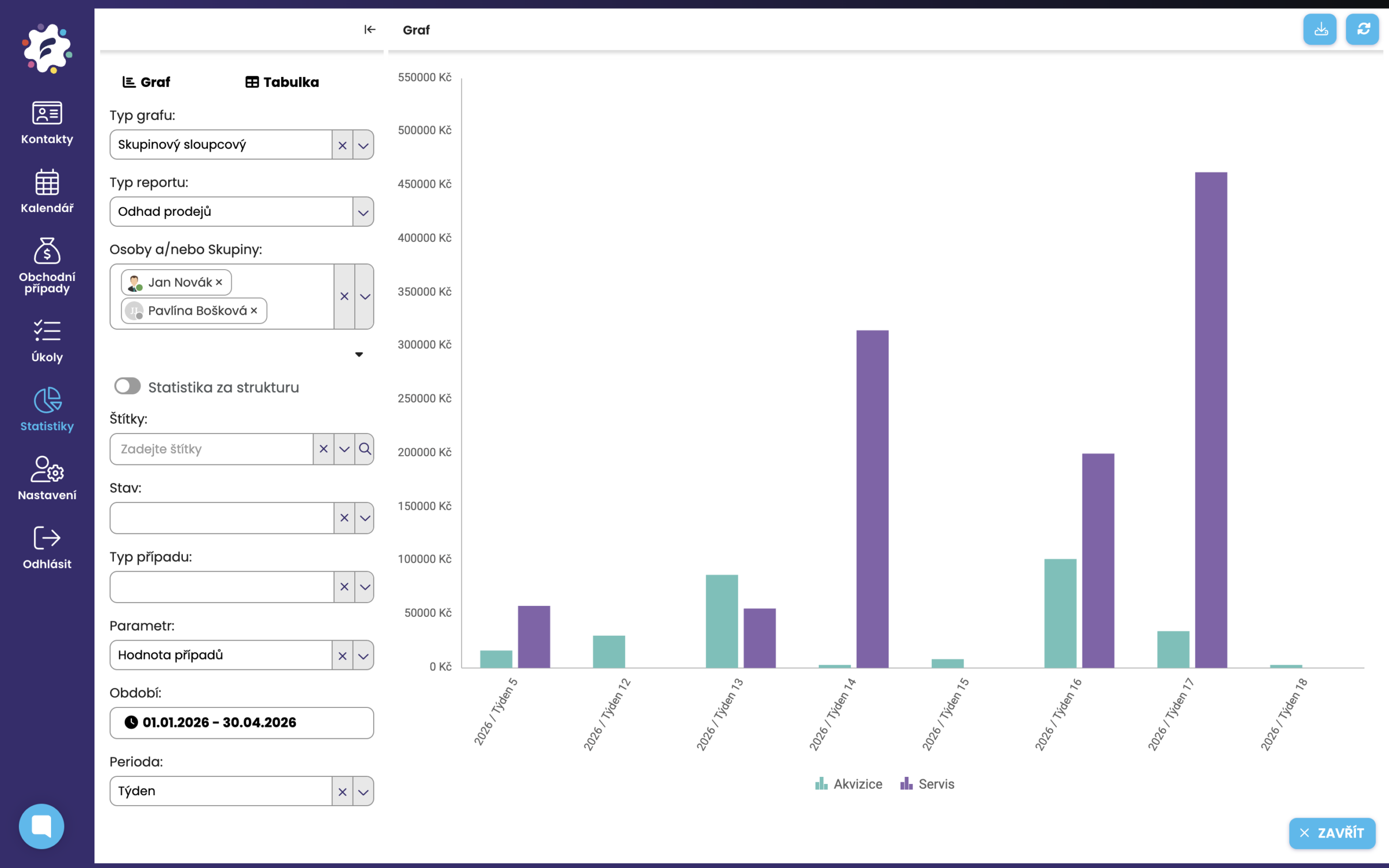Open the Perioda dropdown arrow

point(363,792)
